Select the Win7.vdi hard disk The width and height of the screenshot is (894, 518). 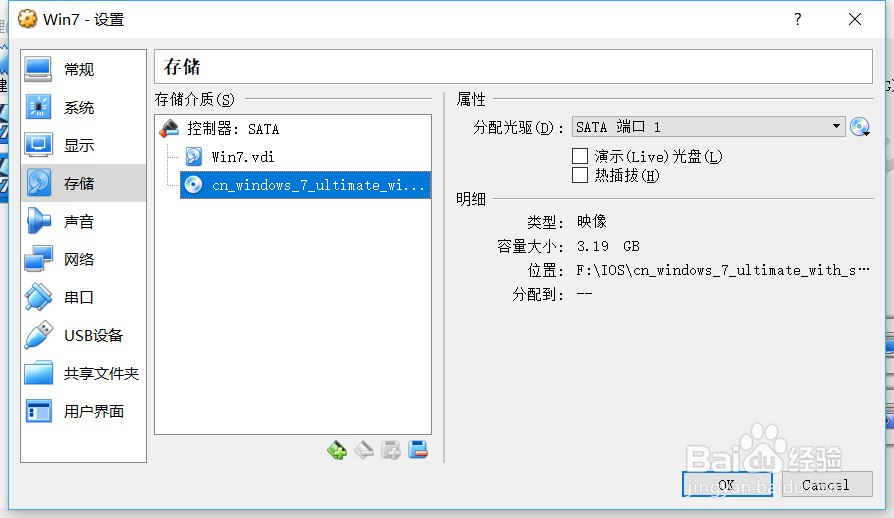(x=305, y=157)
